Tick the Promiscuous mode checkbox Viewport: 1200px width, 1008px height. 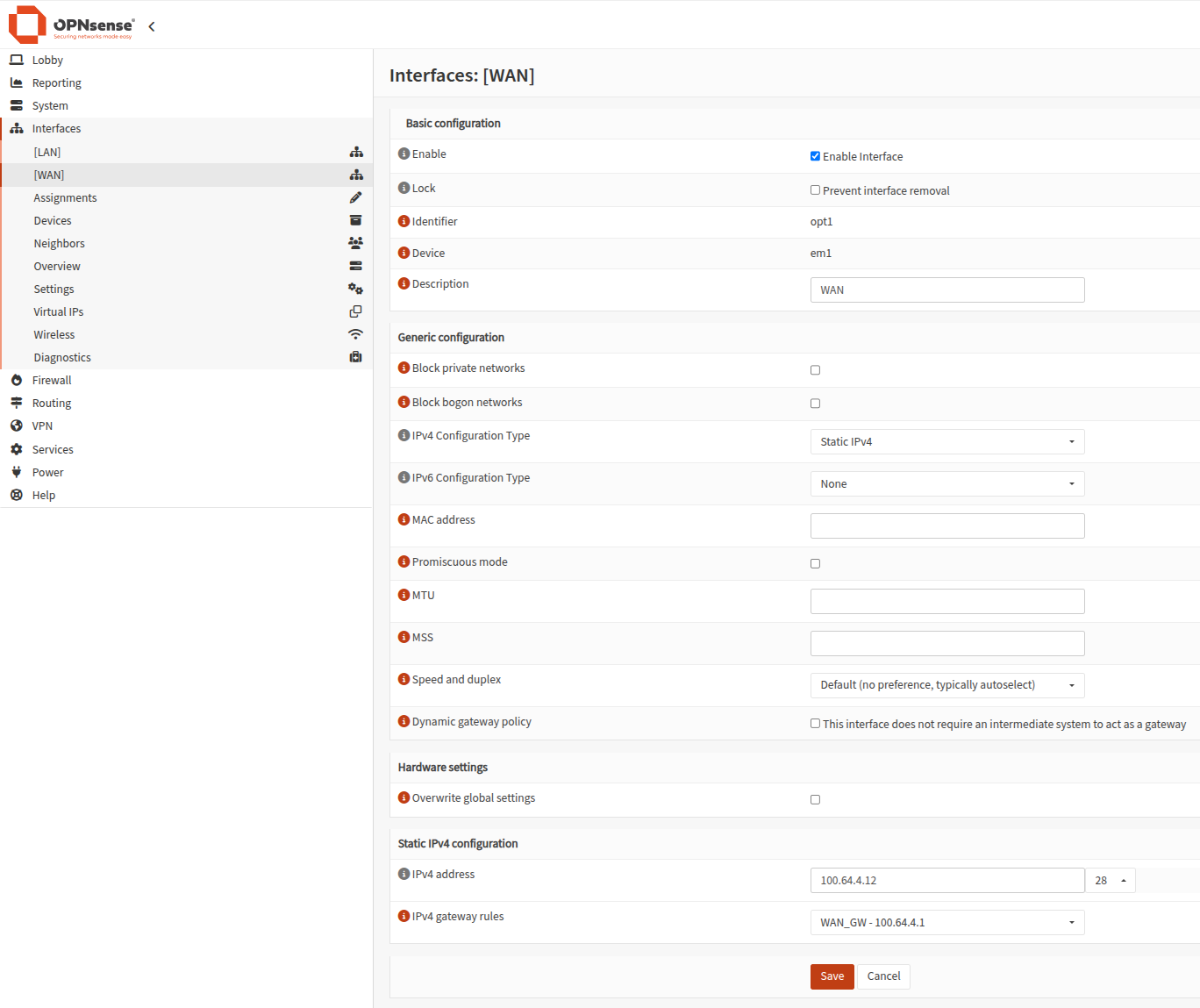tap(815, 564)
